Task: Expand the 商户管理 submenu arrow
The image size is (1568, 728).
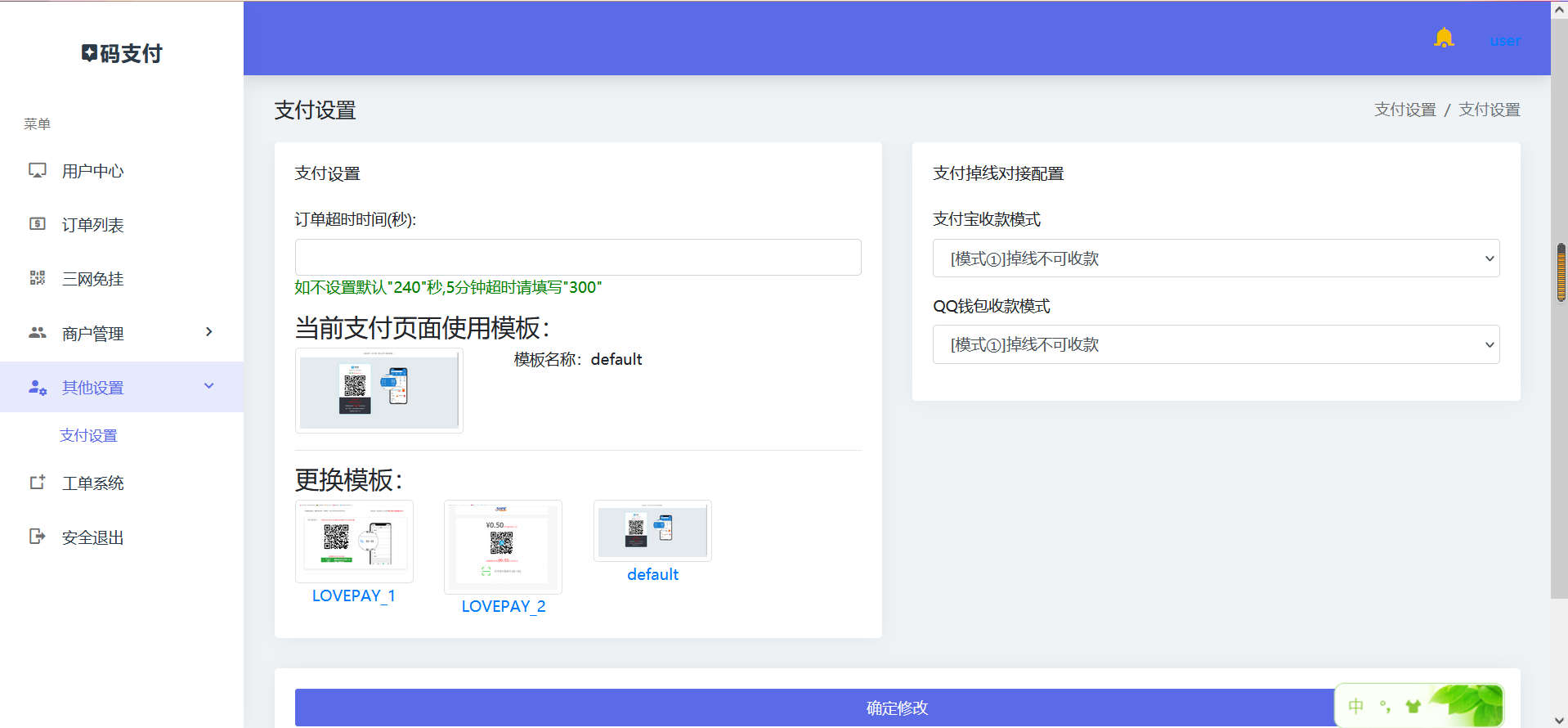Action: tap(209, 332)
